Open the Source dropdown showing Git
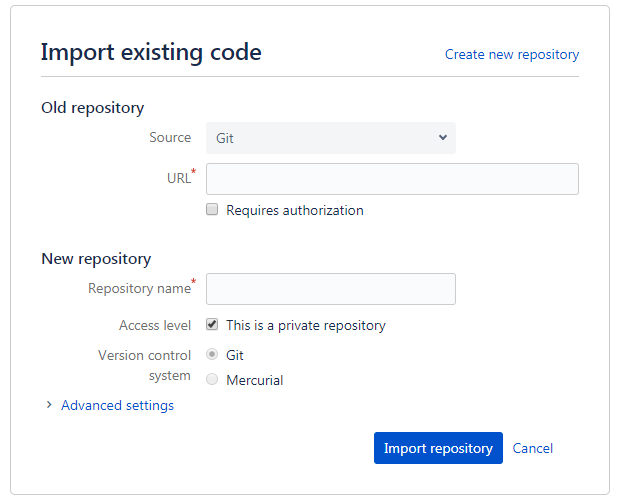 (331, 138)
